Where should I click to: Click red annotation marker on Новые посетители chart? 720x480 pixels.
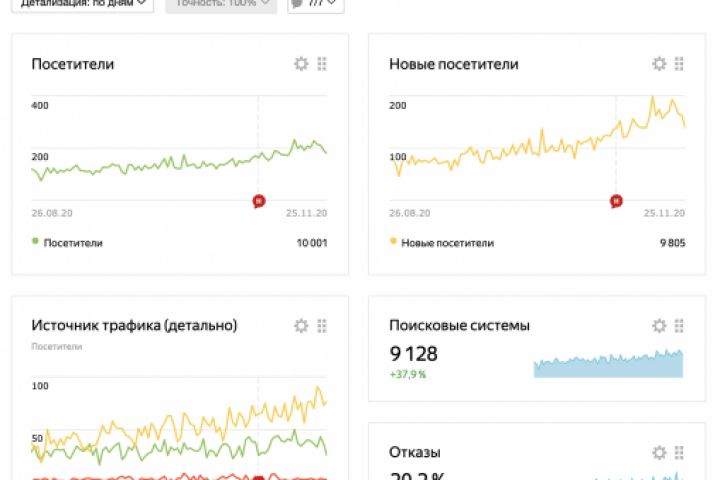click(616, 201)
